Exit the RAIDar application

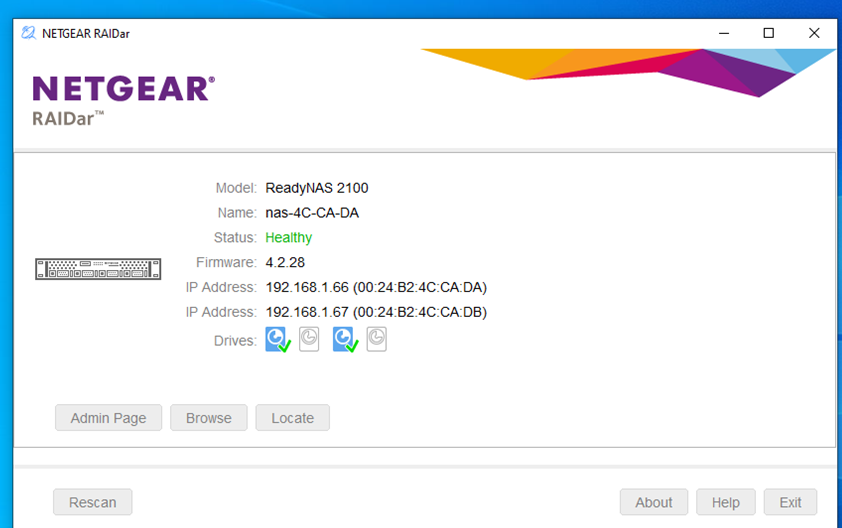pos(790,502)
